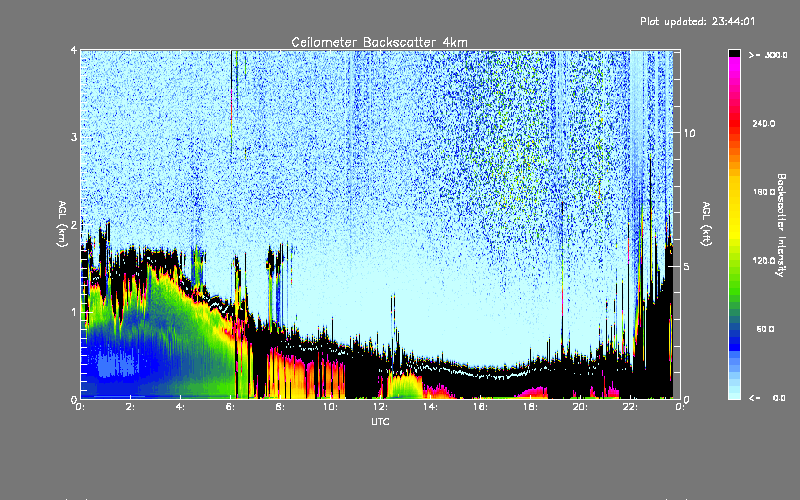The height and width of the screenshot is (500, 800).
Task: Select the 'UTC' x-axis label
Action: [x=380, y=421]
